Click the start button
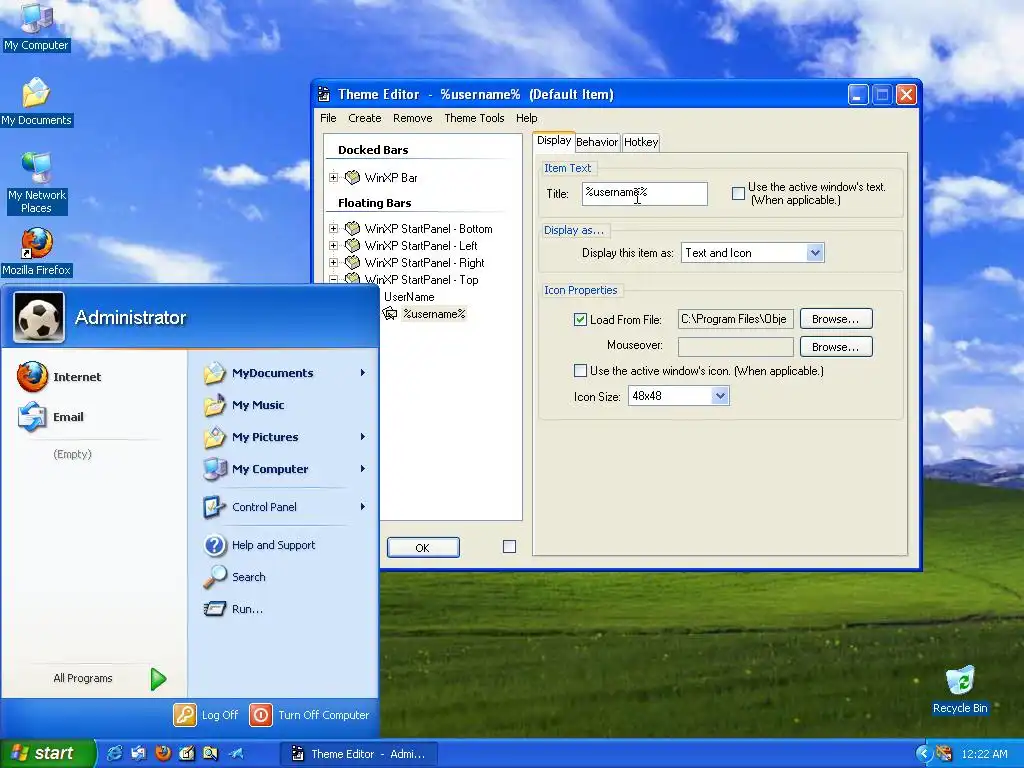Screen dimensions: 1024x768 click(x=47, y=754)
